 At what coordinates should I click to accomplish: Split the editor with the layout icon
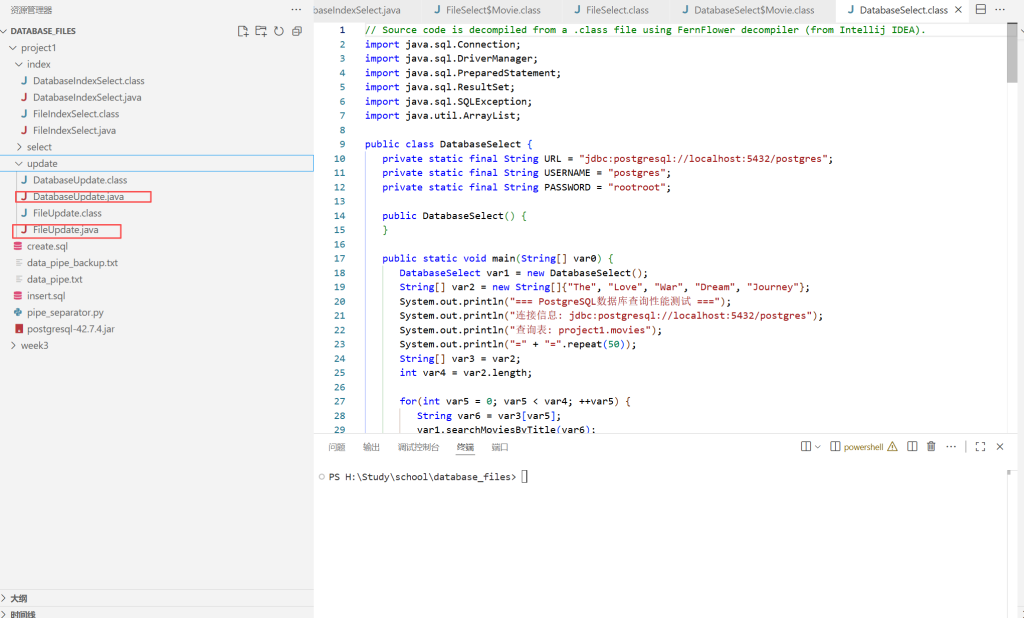point(981,10)
